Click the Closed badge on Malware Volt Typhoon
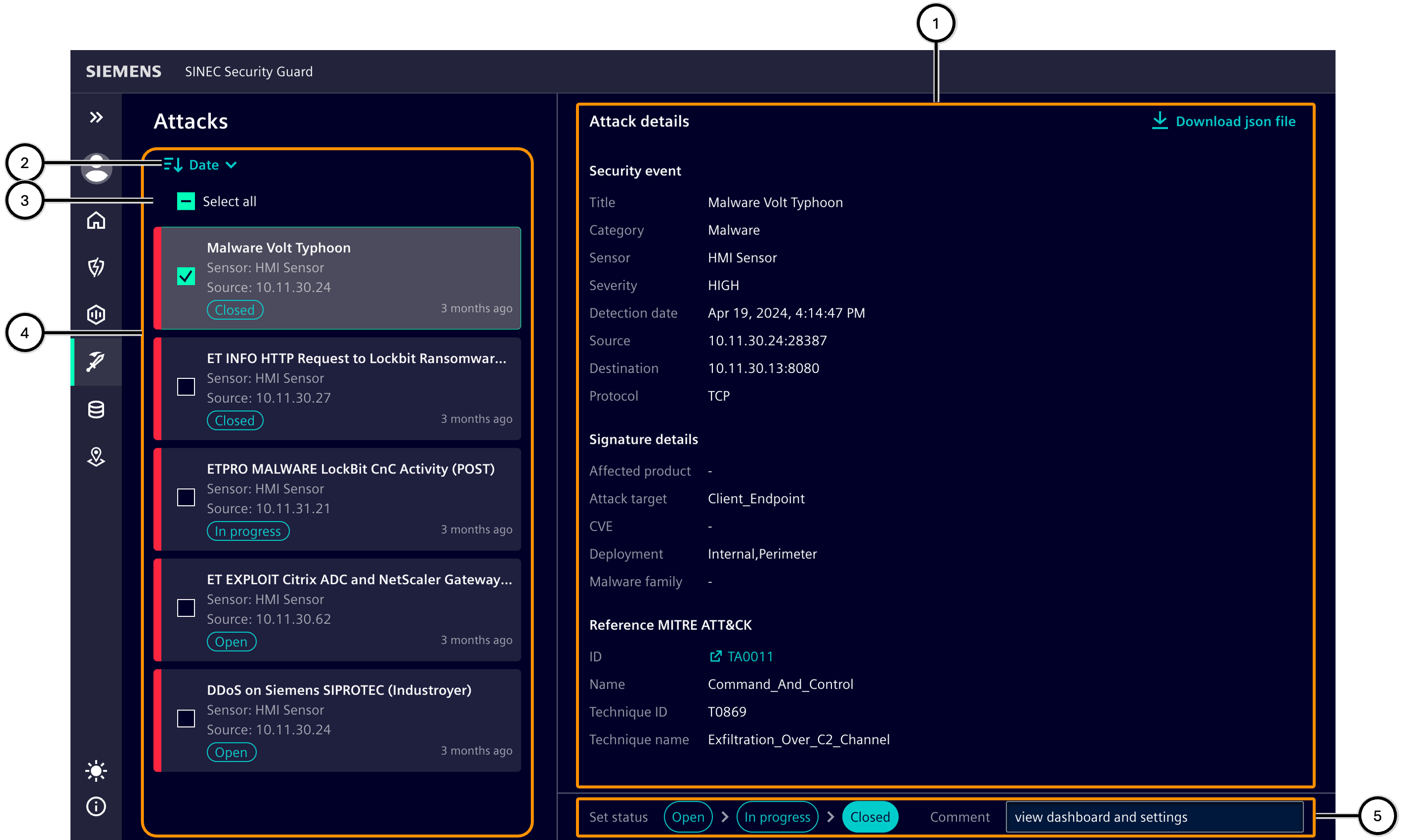Image resolution: width=1401 pixels, height=840 pixels. 235,309
